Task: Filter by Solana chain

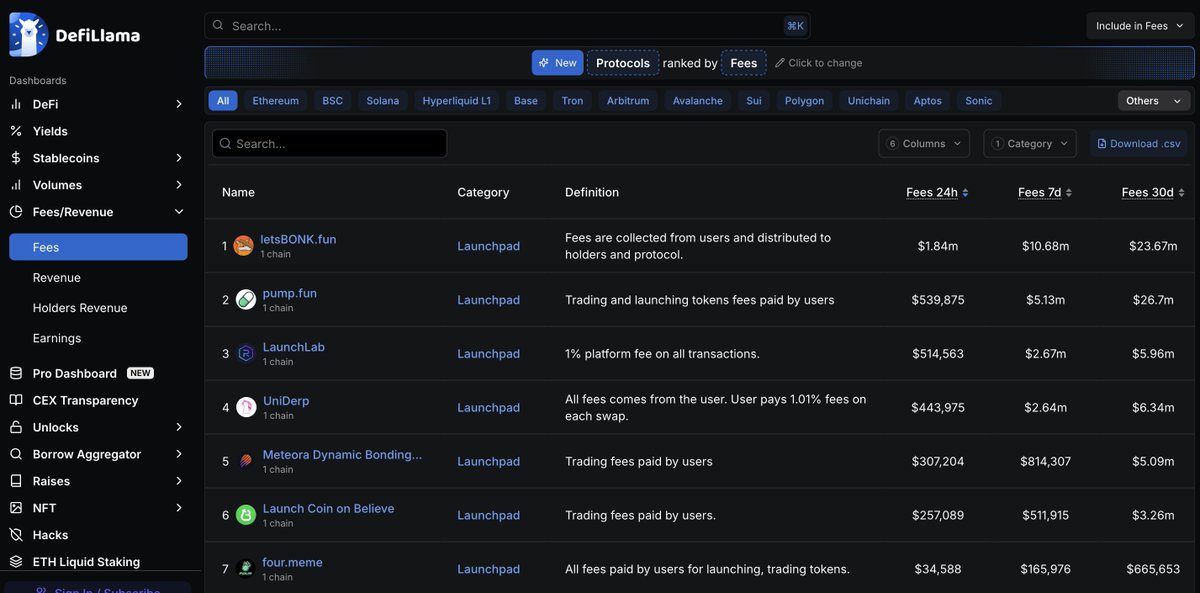Action: (x=383, y=101)
